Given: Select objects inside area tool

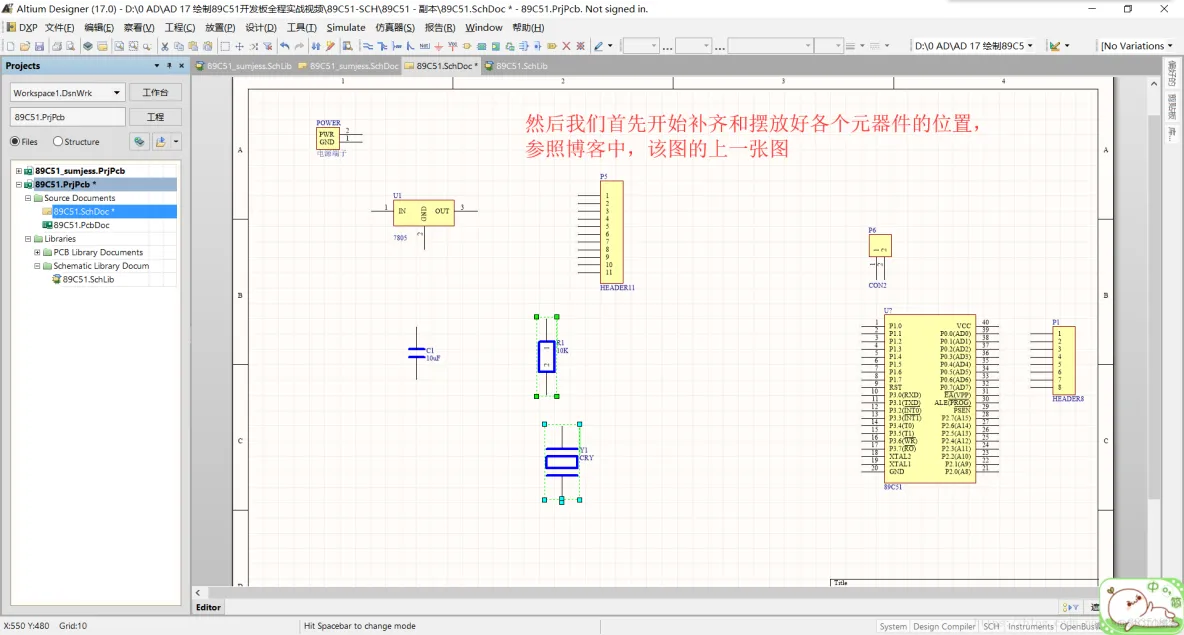Looking at the screenshot, I should point(225,46).
